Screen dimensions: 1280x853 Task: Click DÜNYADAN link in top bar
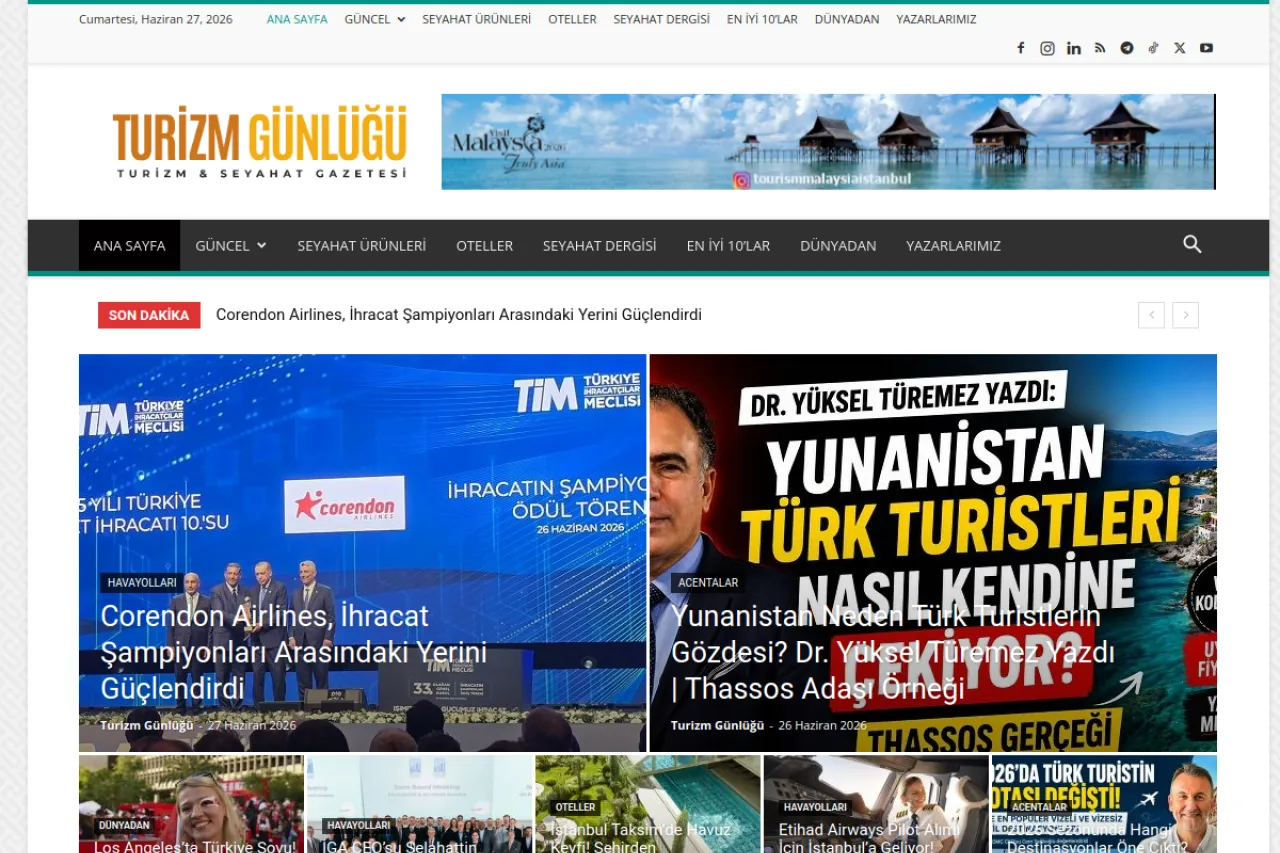coord(847,19)
